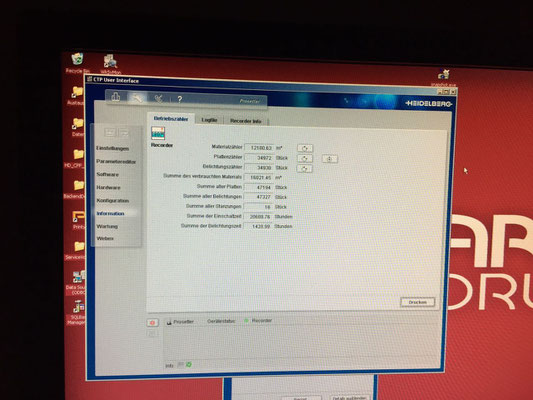
Task: Open the question mark help icon
Action: (180, 99)
